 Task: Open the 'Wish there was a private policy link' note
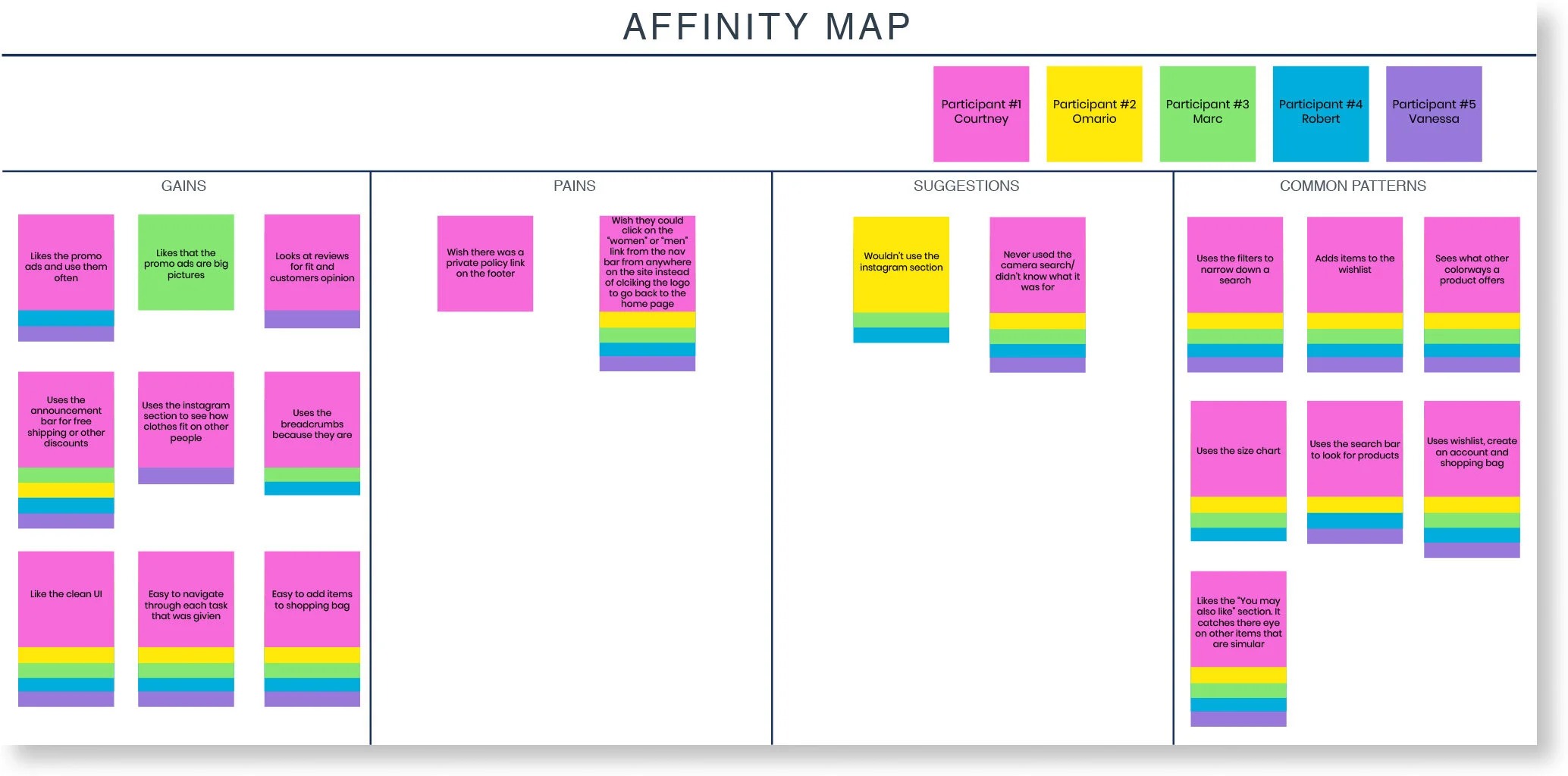(485, 263)
